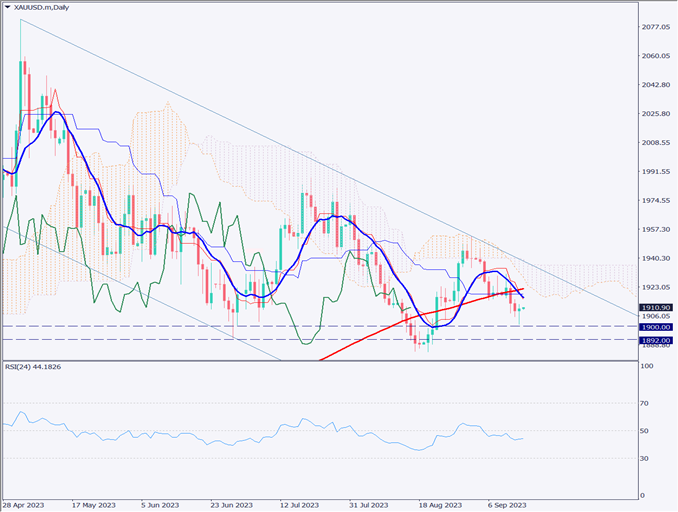Image resolution: width=678 pixels, height=512 pixels.
Task: Click the RSI 30 level label
Action: (x=647, y=458)
